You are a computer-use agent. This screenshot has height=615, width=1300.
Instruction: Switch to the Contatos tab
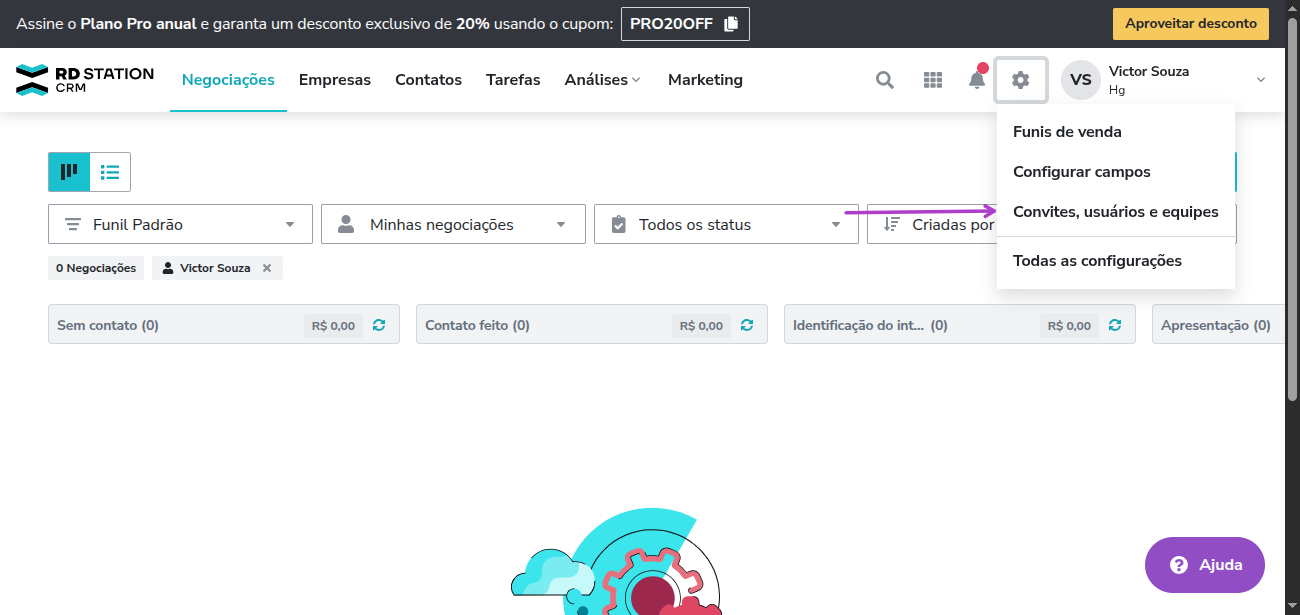428,80
